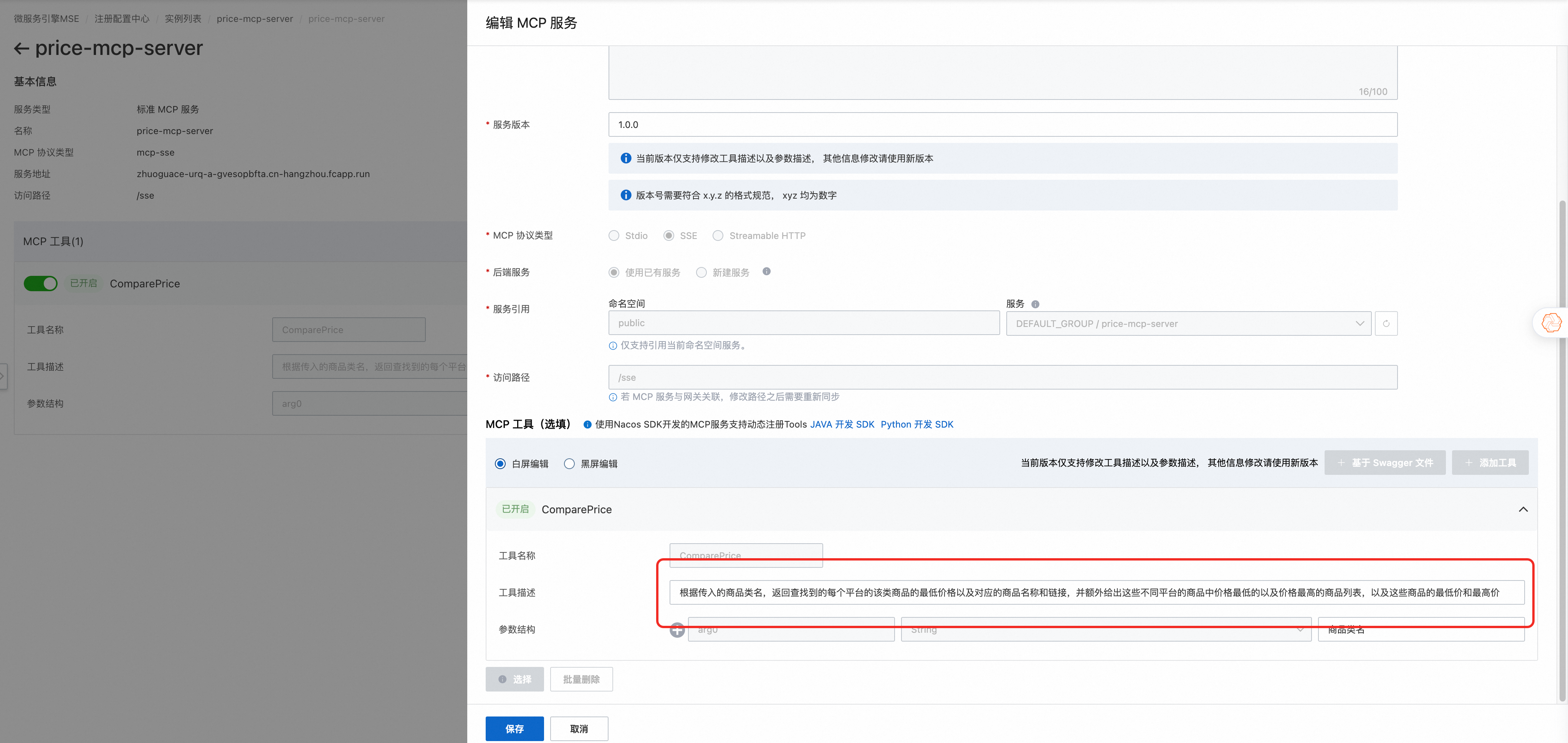Click info icon beside Nacos SDK tip
Viewport: 1568px width, 743px height.
pos(587,425)
